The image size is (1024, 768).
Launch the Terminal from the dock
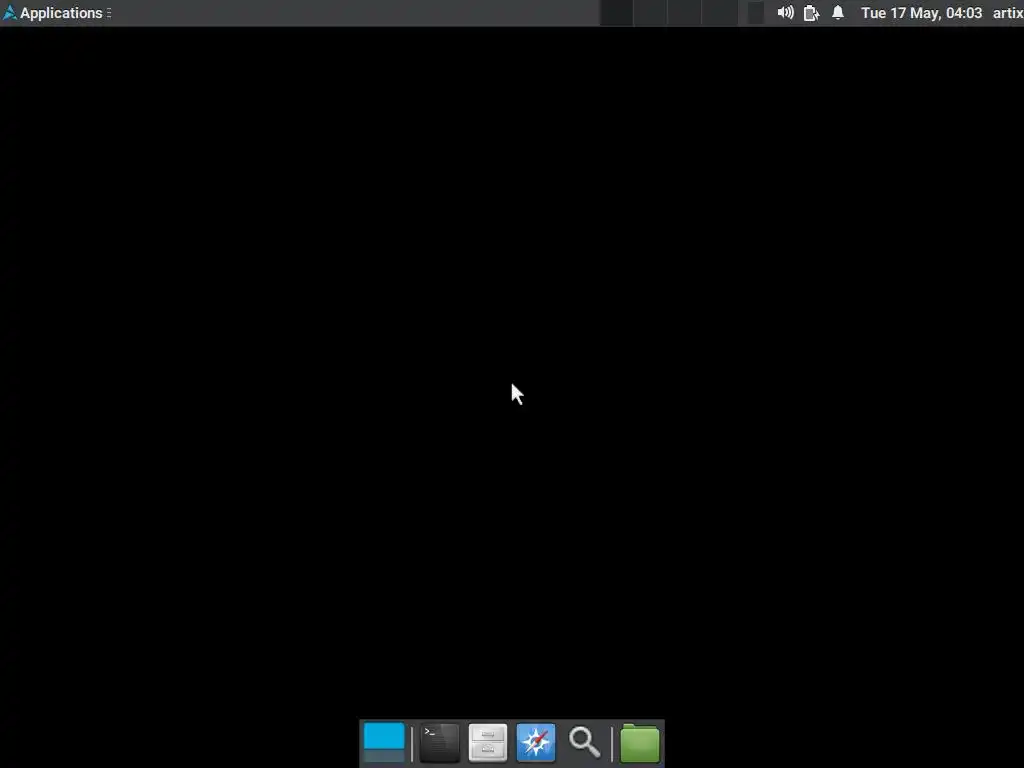(x=440, y=743)
